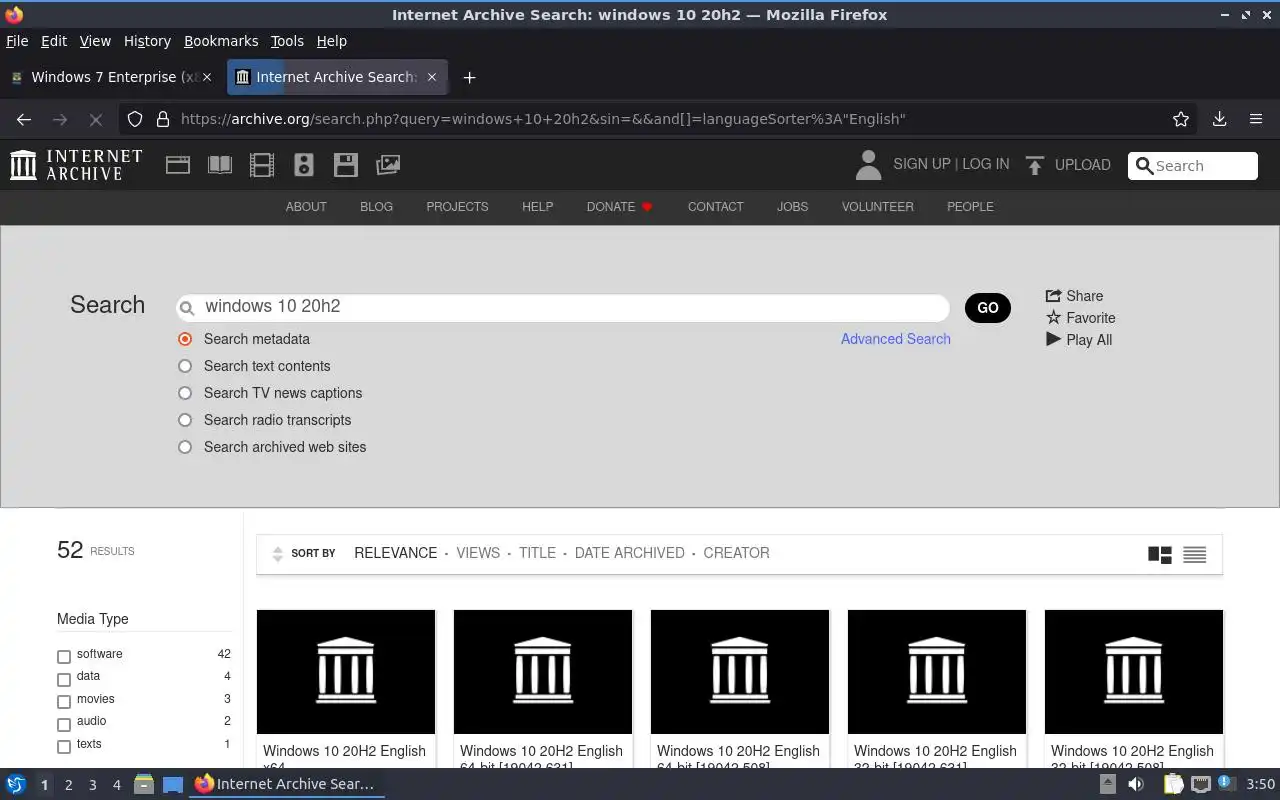Click the Favorite link with its star icon
This screenshot has height=800, width=1280.
click(1080, 318)
